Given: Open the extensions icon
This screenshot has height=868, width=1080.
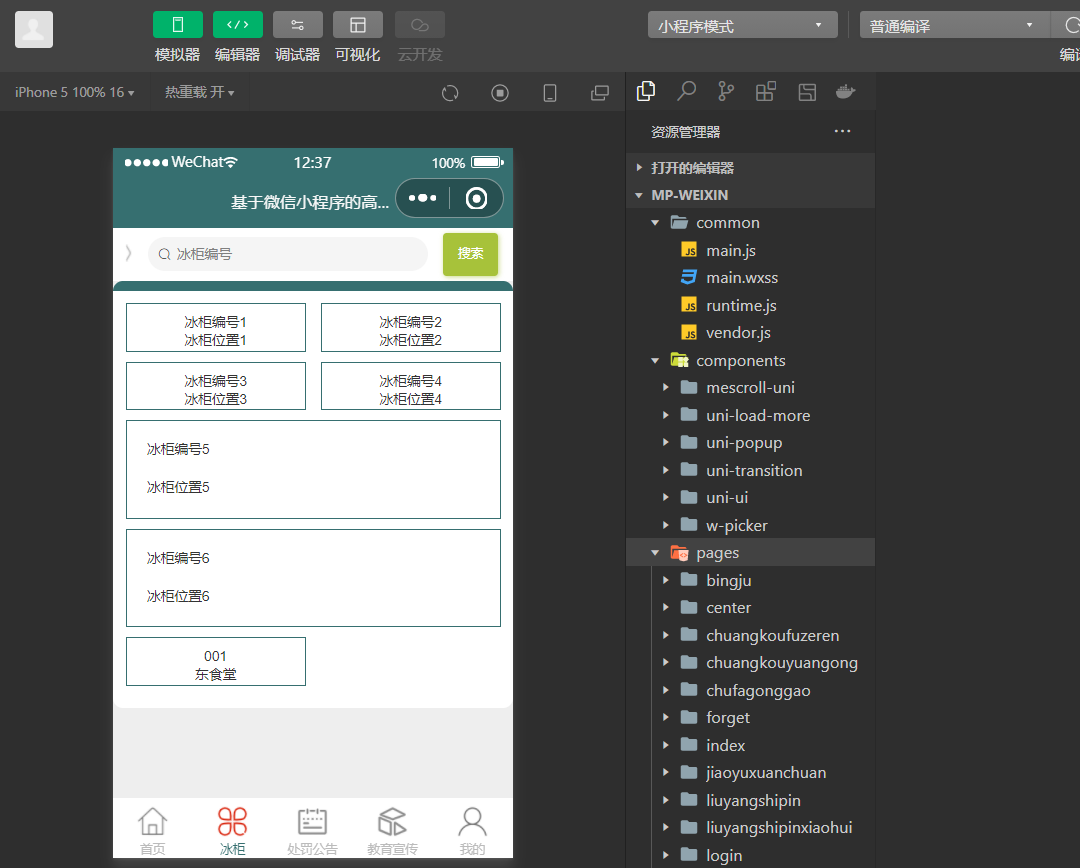Looking at the screenshot, I should (x=766, y=92).
